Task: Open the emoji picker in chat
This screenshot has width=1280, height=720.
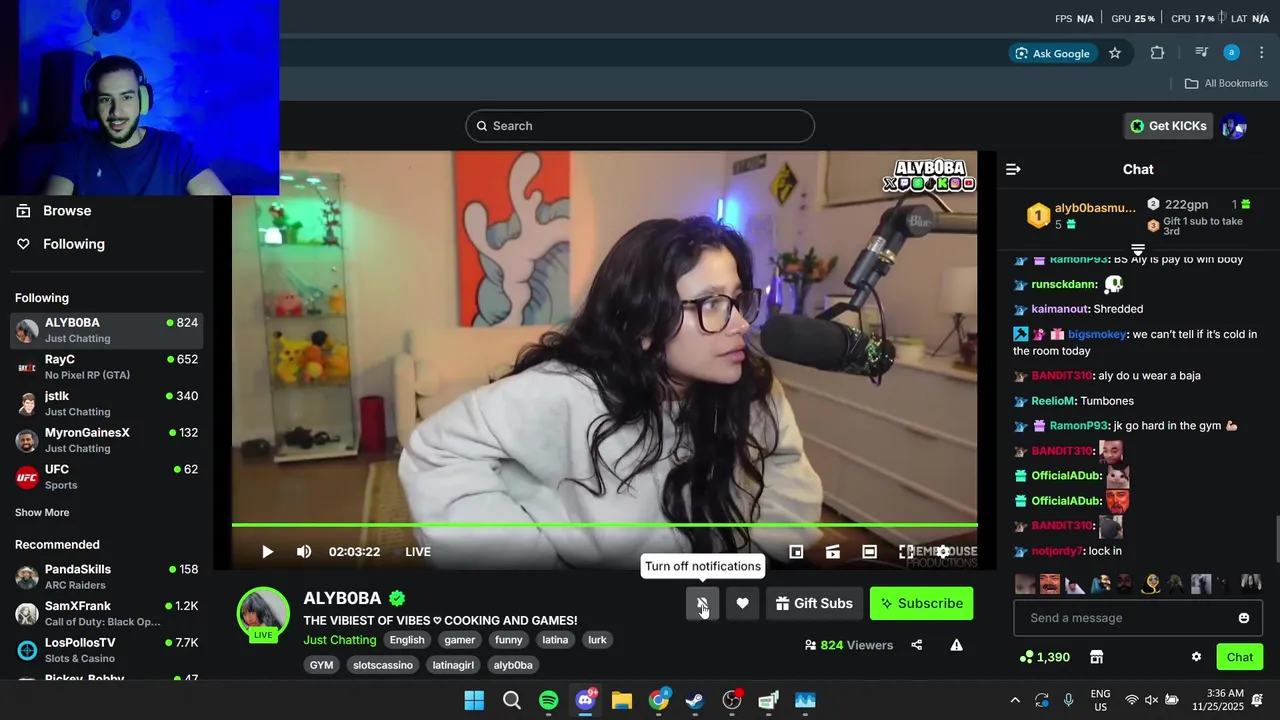Action: click(1244, 618)
